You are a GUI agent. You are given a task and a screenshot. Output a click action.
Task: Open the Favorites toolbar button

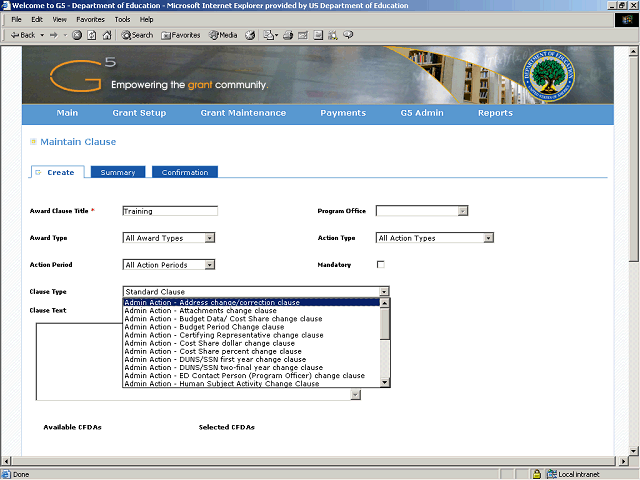pos(181,35)
